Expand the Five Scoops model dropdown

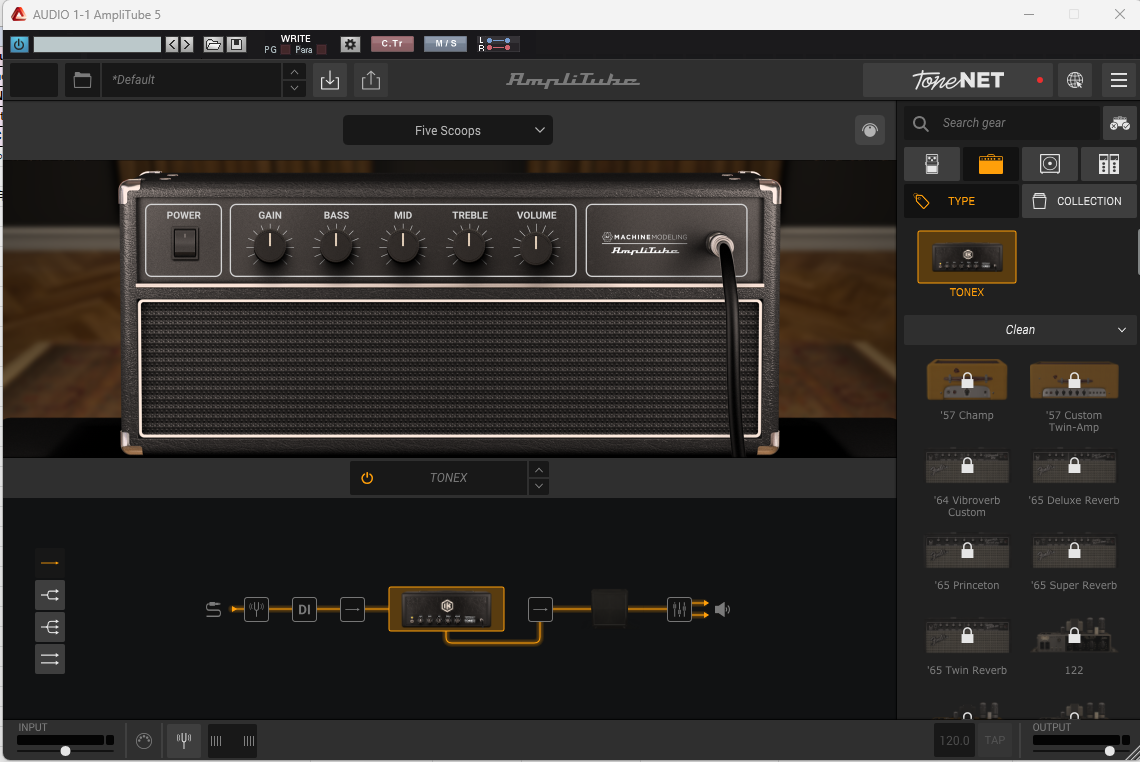pyautogui.click(x=448, y=130)
